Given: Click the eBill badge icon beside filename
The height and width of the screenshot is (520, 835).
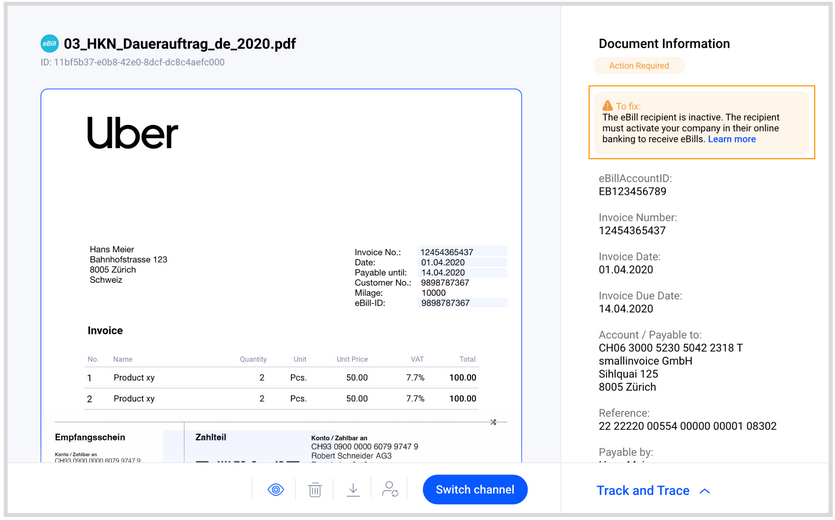Looking at the screenshot, I should pos(50,44).
